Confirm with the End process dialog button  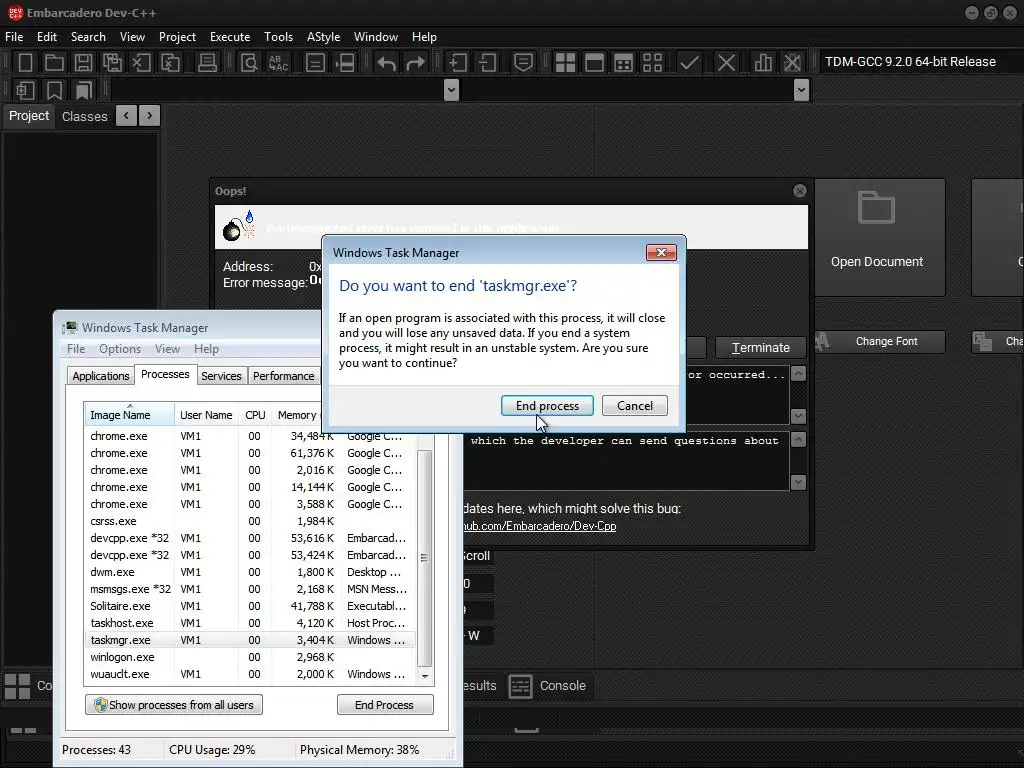tap(547, 406)
